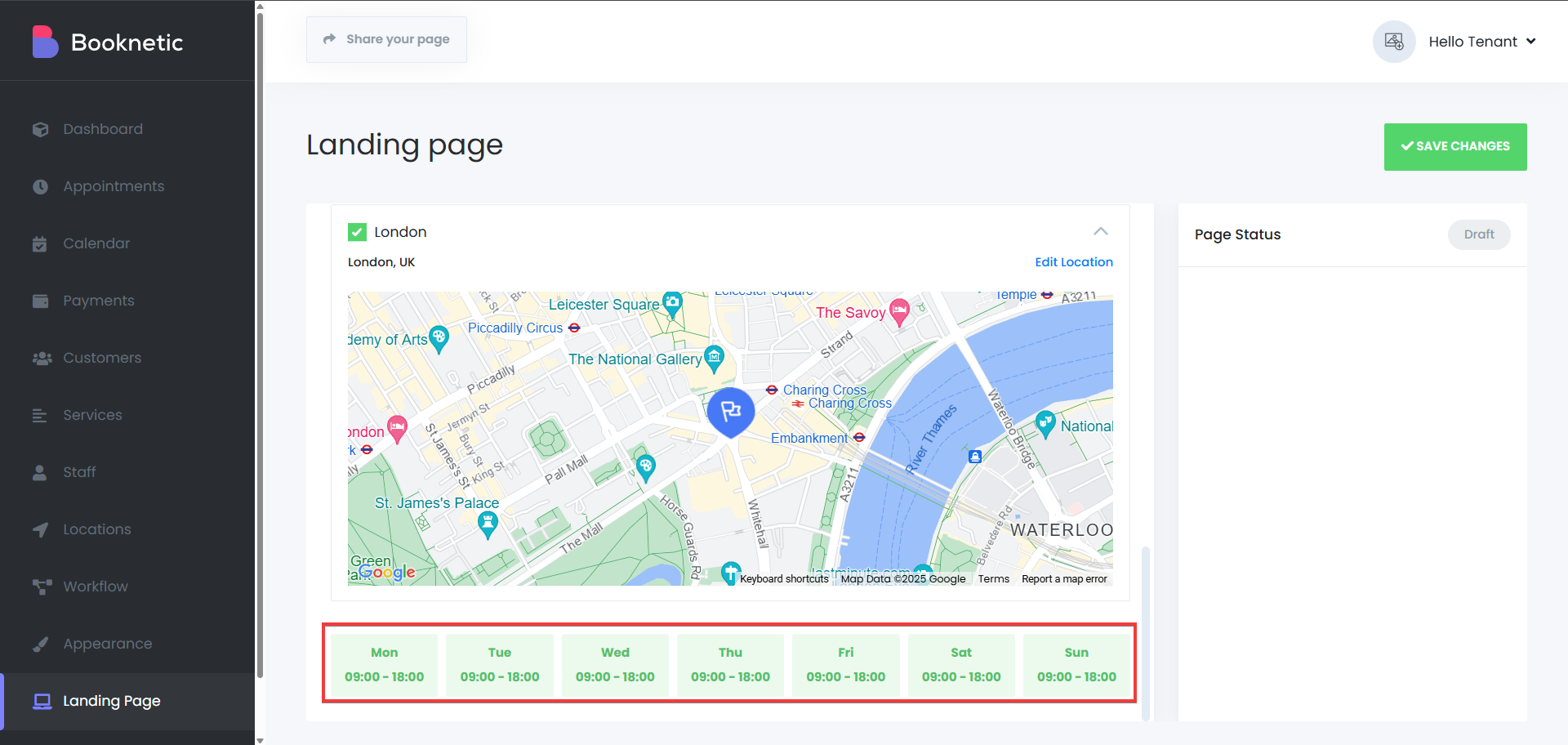Click the Appearance brush icon

pos(40,644)
